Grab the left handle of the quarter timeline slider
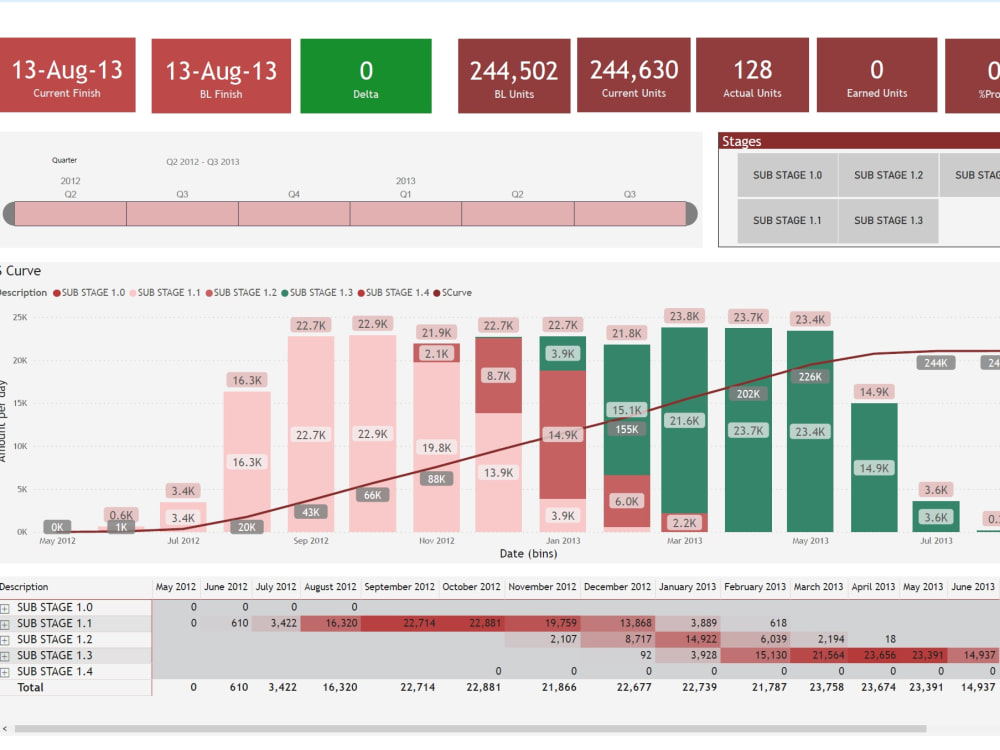1000x750 pixels. tap(9, 214)
